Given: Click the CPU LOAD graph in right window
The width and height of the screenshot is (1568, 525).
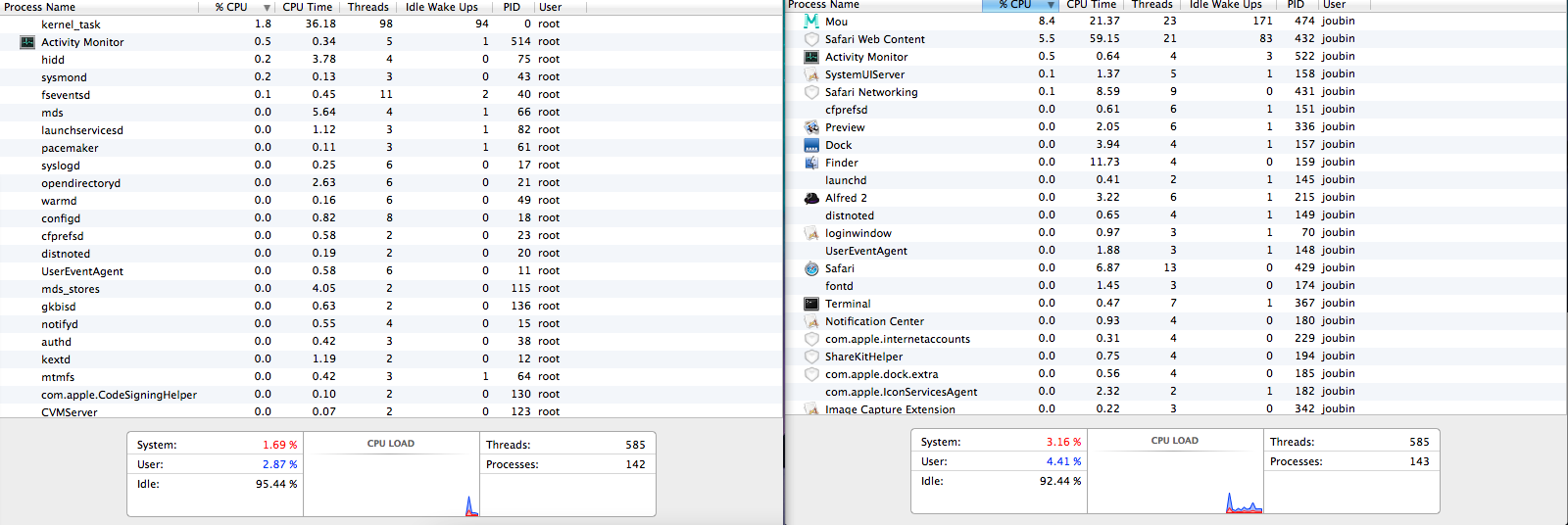Looking at the screenshot, I should tap(1175, 471).
